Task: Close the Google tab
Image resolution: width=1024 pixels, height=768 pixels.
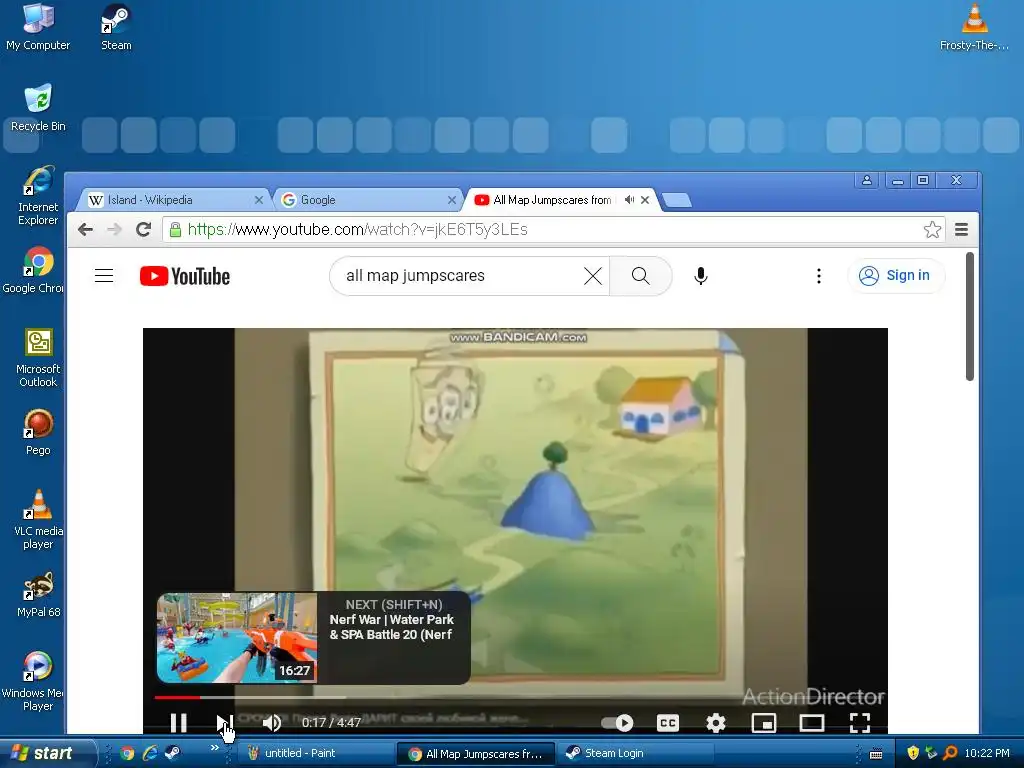Action: point(451,200)
